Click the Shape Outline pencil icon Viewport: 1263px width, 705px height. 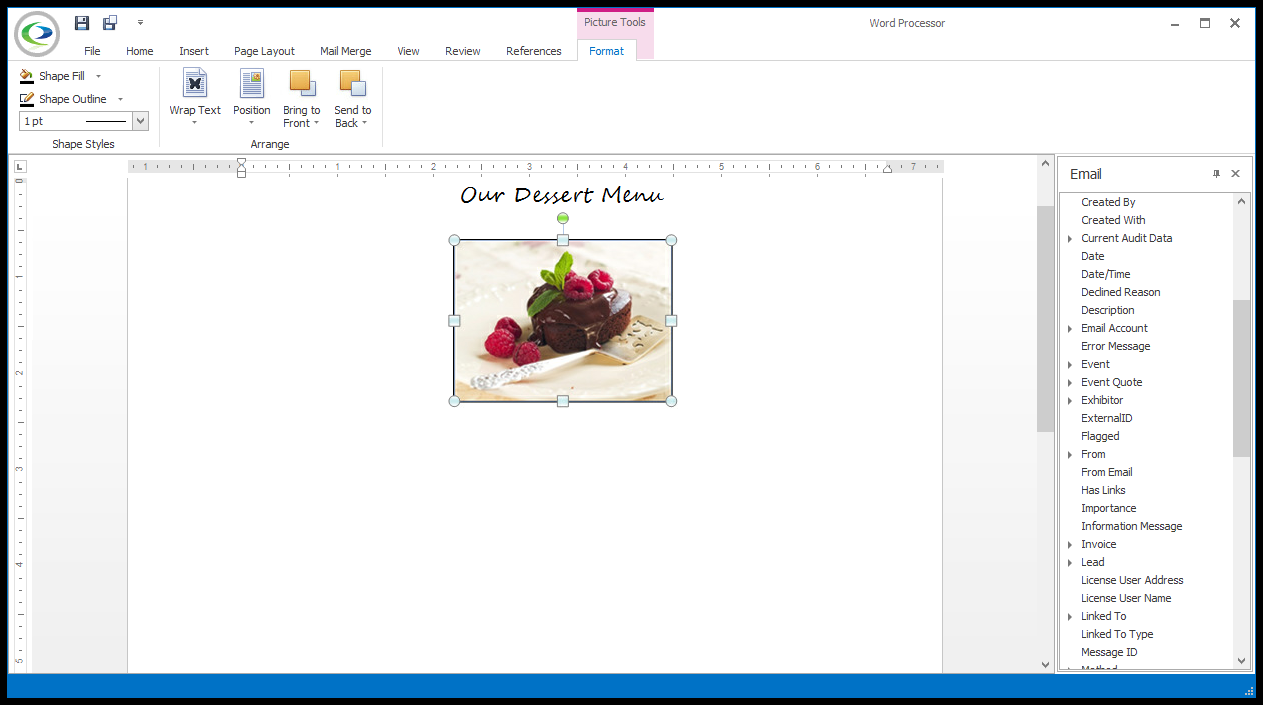tap(27, 99)
